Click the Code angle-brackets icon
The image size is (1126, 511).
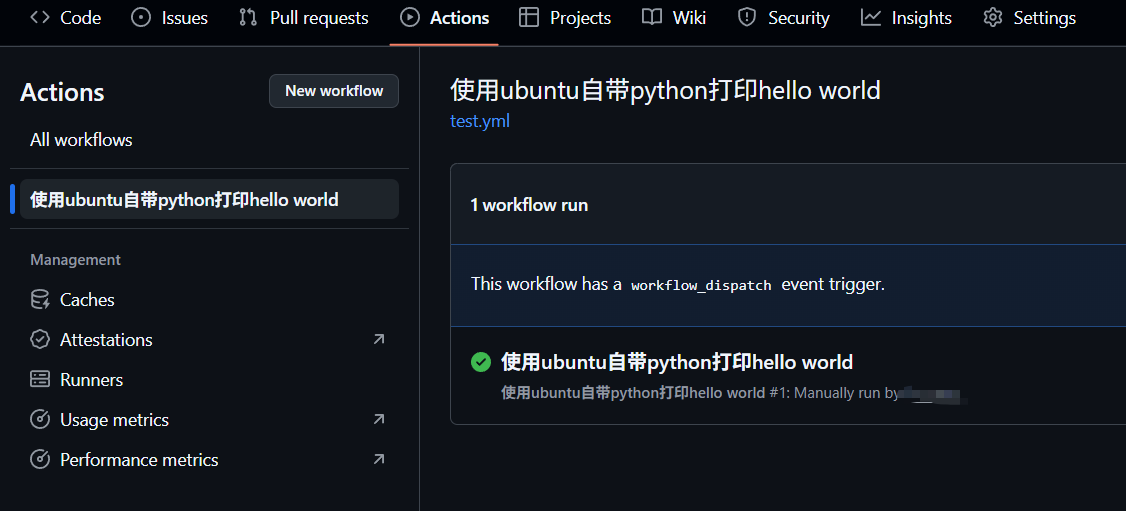[40, 18]
